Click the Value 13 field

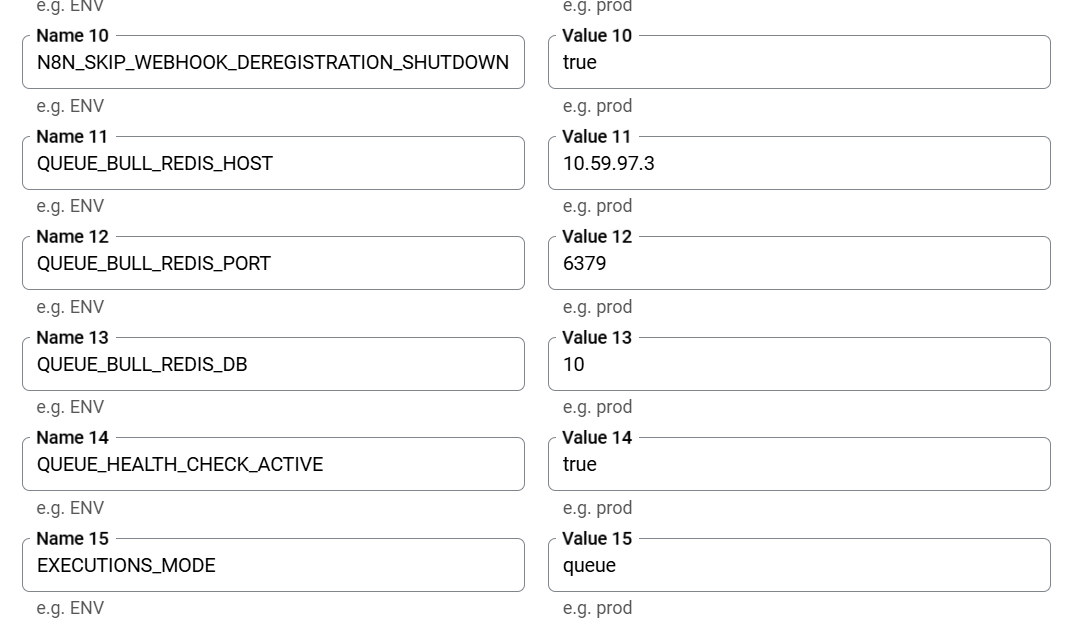[x=799, y=365]
